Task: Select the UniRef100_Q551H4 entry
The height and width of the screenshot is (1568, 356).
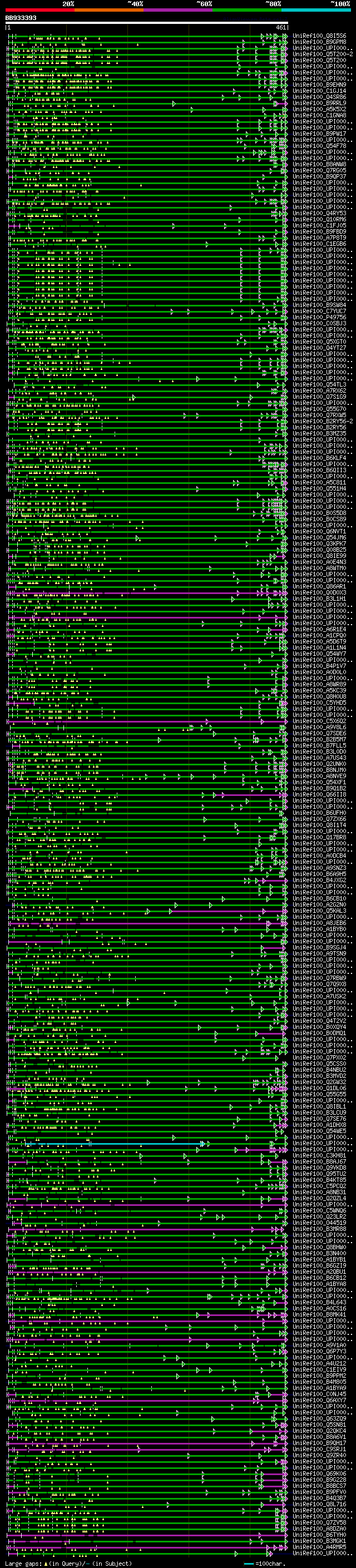Action: [x=319, y=489]
